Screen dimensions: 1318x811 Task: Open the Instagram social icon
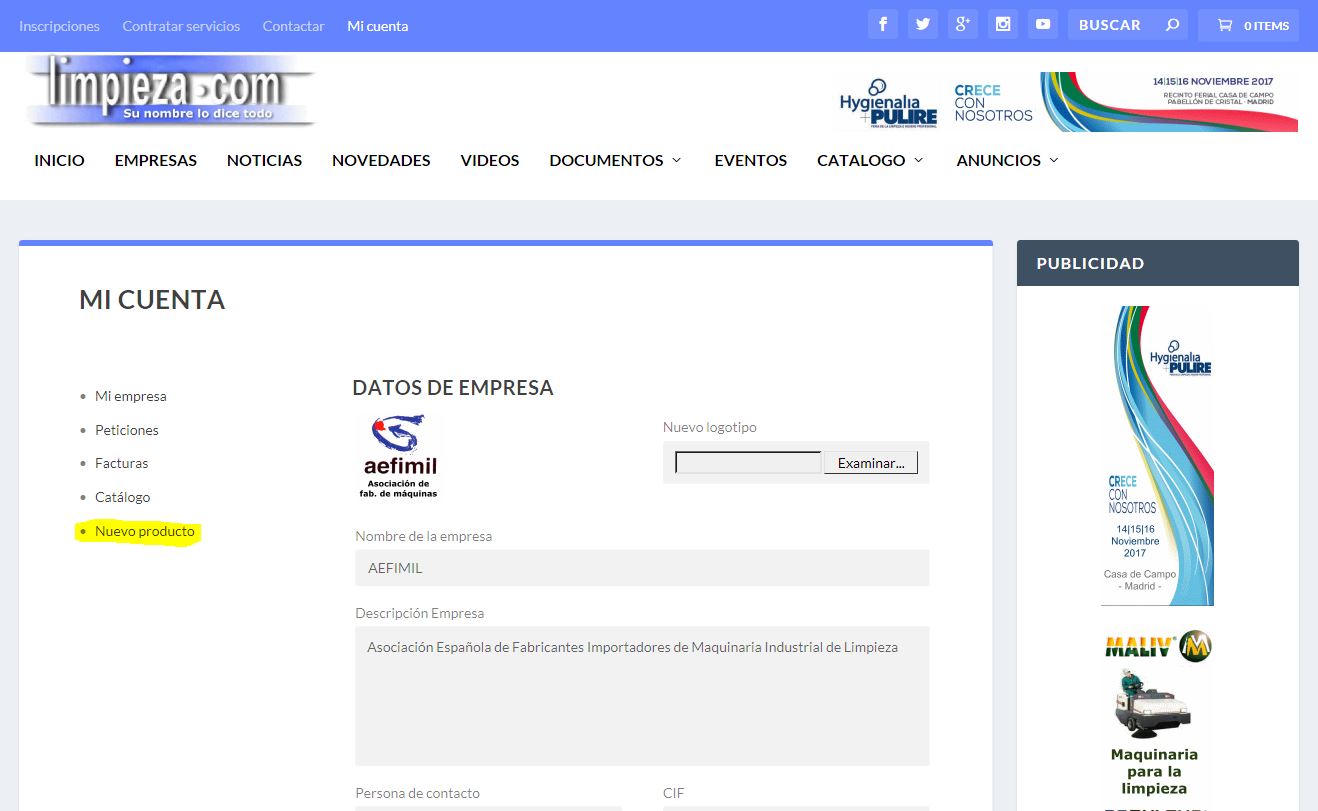coord(1002,25)
